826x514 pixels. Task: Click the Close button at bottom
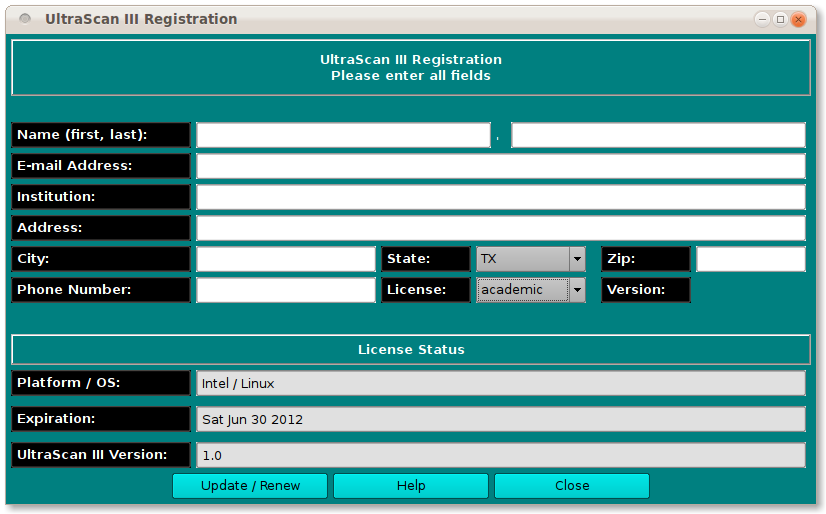point(571,486)
